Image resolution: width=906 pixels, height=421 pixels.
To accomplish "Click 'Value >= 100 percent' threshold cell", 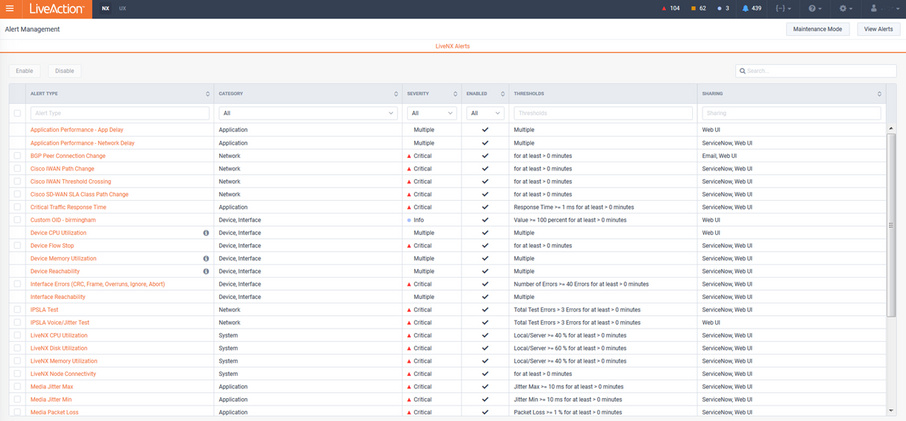I will 570,220.
